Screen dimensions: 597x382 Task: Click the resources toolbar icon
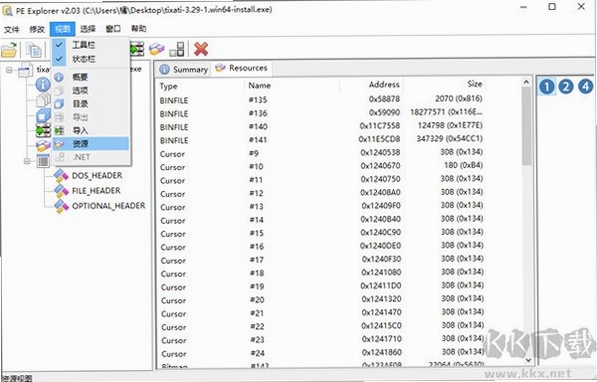tap(156, 49)
